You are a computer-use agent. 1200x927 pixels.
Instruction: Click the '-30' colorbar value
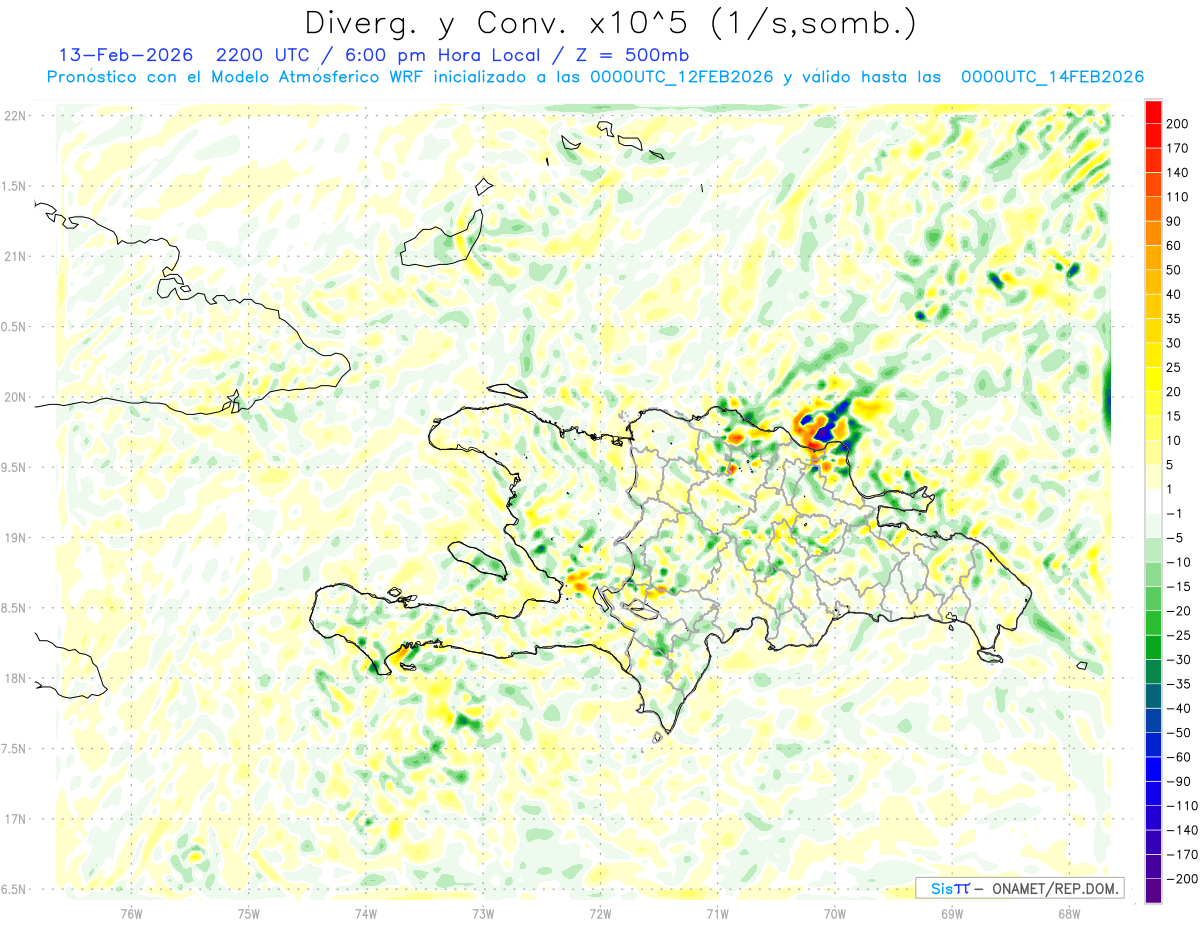(1178, 660)
